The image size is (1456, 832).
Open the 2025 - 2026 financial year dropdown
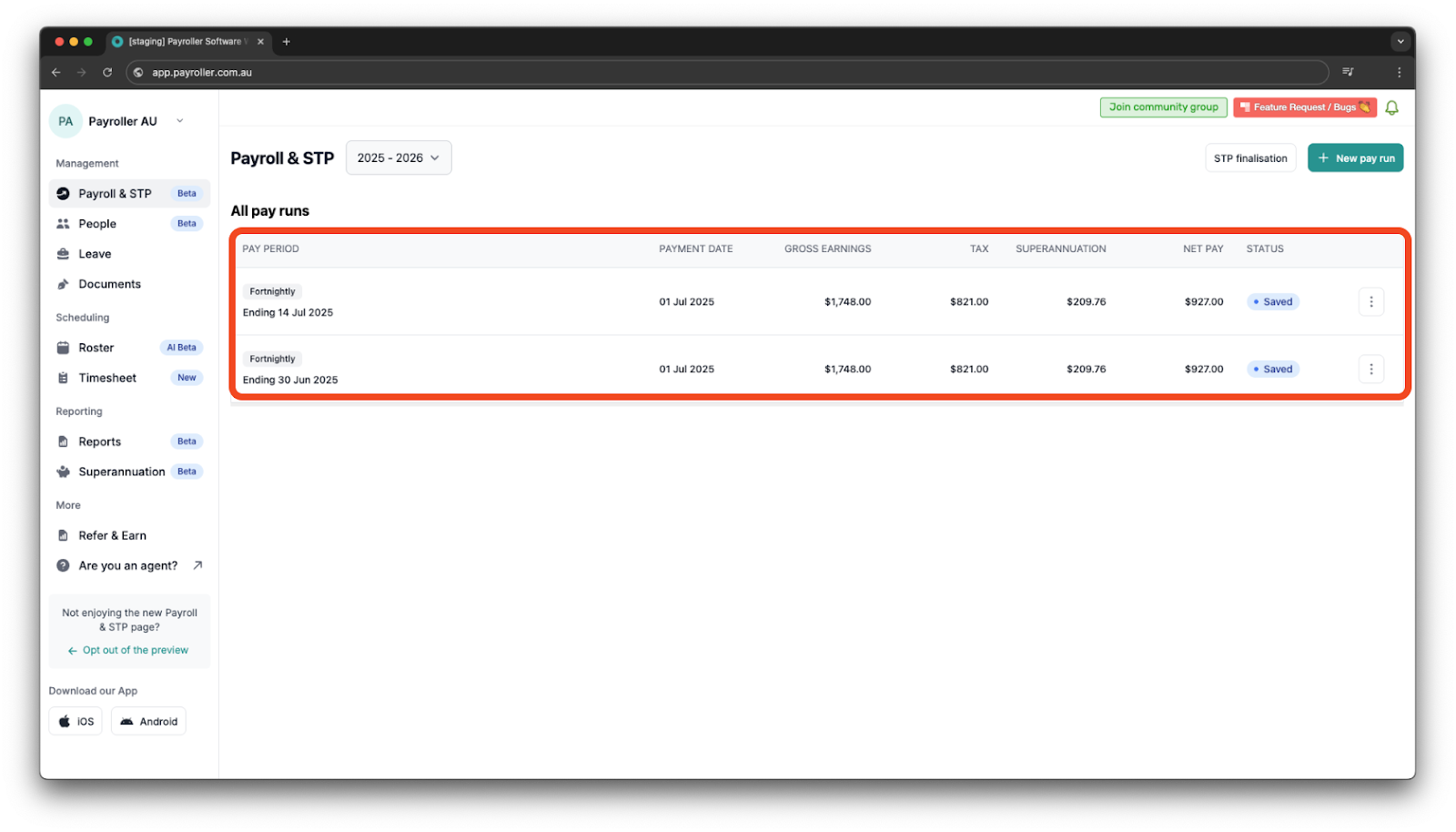pos(399,157)
